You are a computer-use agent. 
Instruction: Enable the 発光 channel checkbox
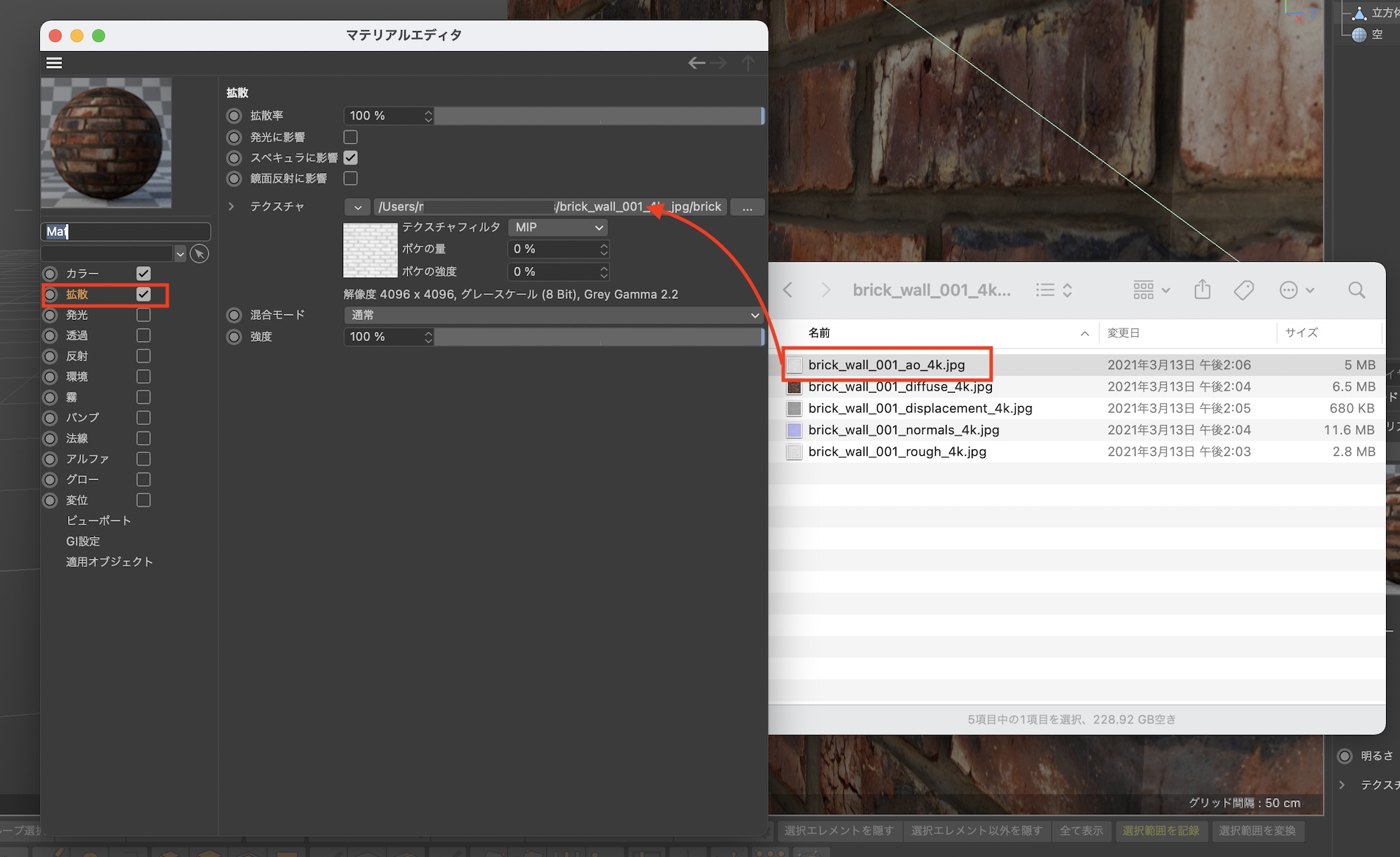click(x=143, y=315)
